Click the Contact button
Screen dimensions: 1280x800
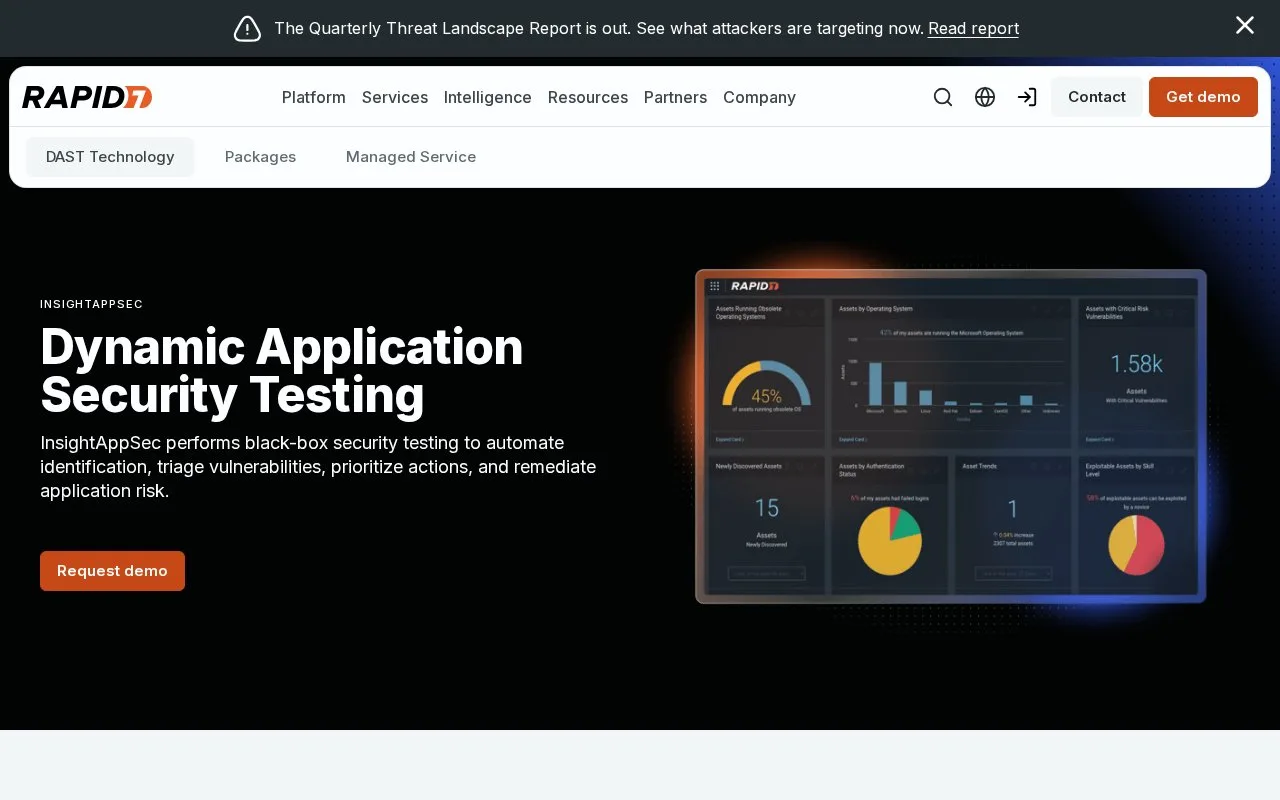coord(1097,97)
